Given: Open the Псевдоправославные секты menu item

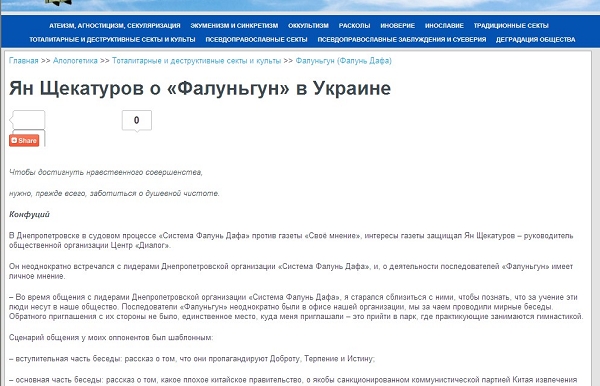Looking at the screenshot, I should [256, 39].
